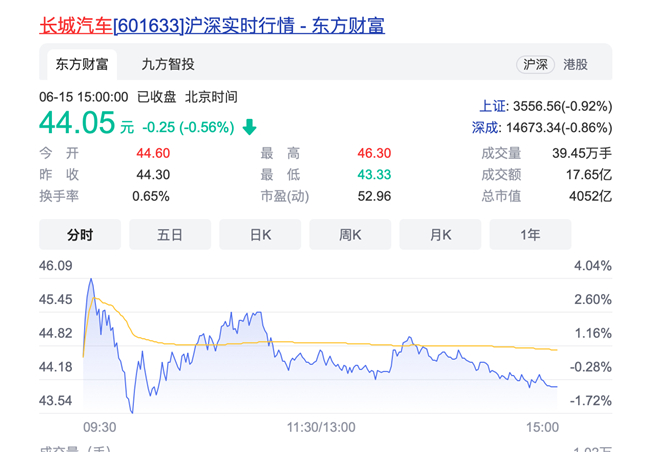Click the 成交量 value 39.45万手
Image resolution: width=650 pixels, height=452 pixels.
click(582, 153)
